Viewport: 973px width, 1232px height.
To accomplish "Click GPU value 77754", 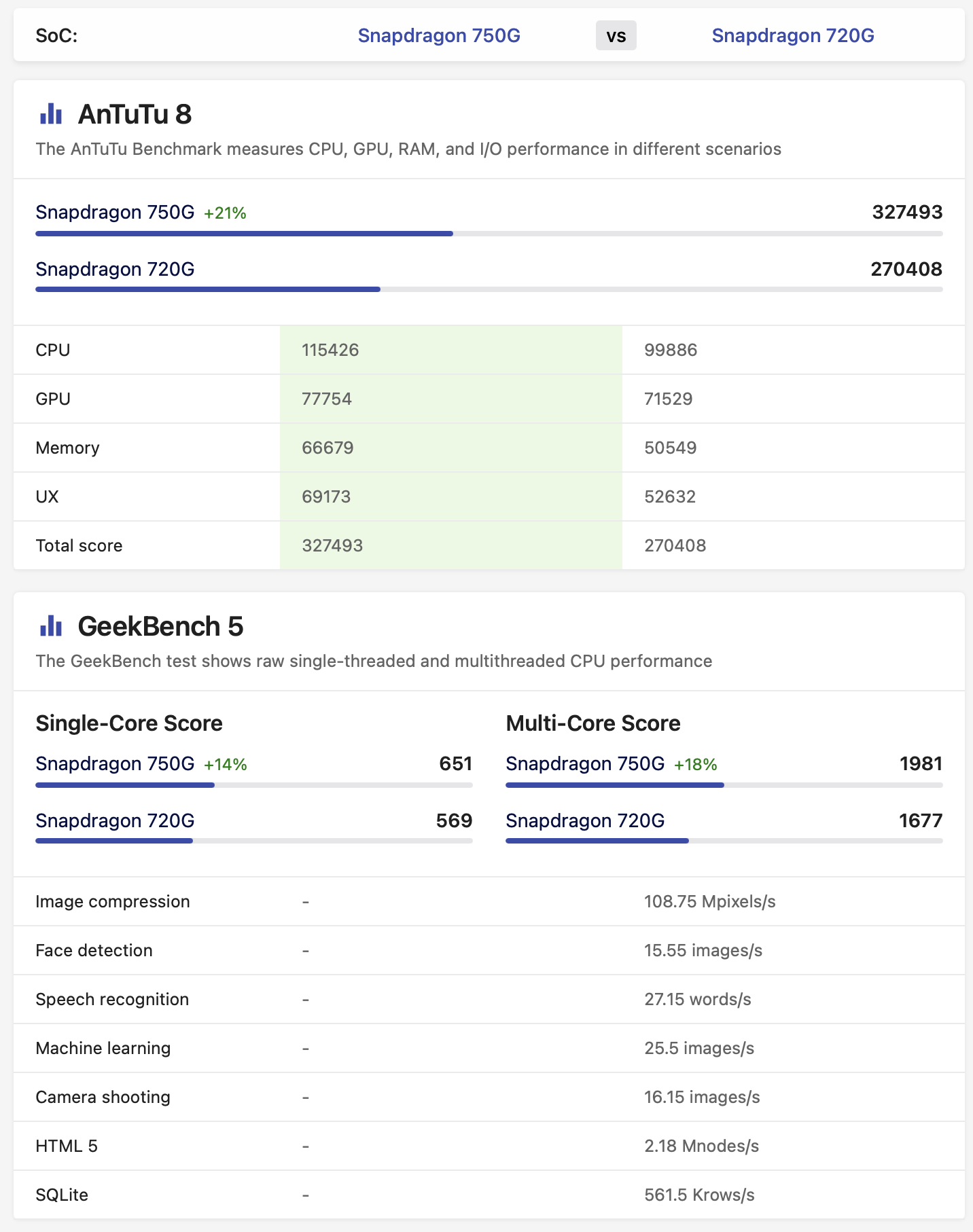I will click(x=327, y=399).
